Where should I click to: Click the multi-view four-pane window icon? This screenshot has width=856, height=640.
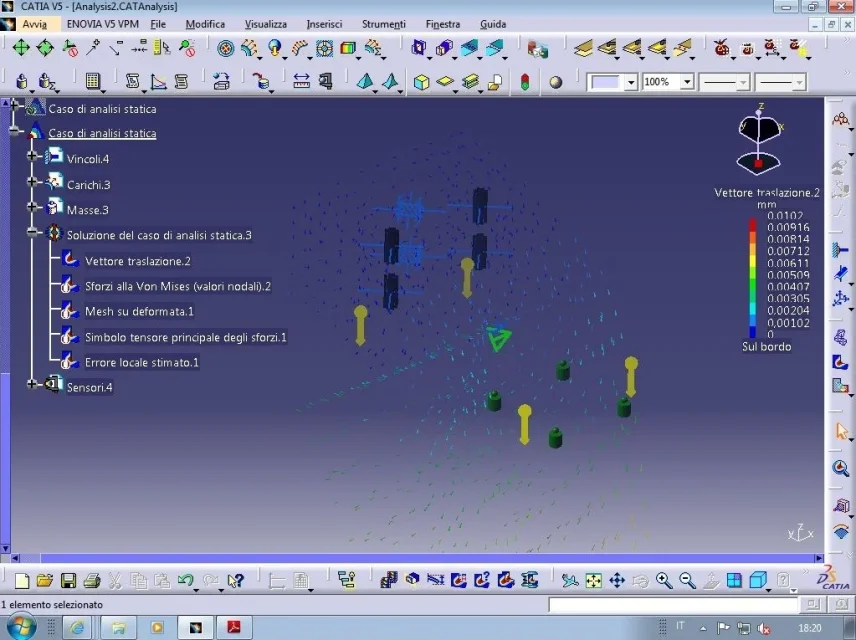734,580
